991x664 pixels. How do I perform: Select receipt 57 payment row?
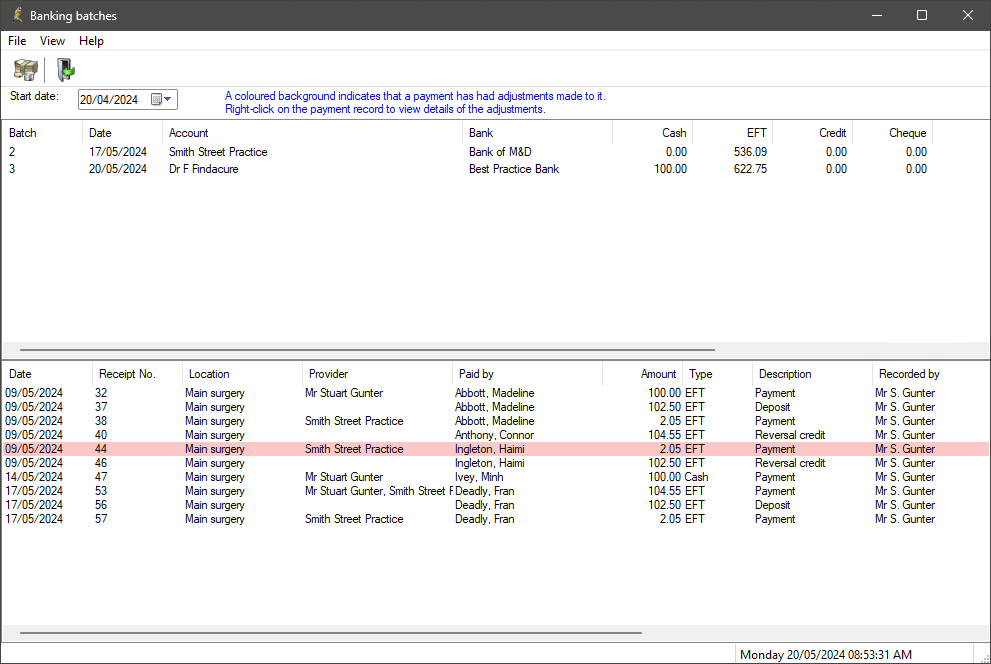(496, 519)
